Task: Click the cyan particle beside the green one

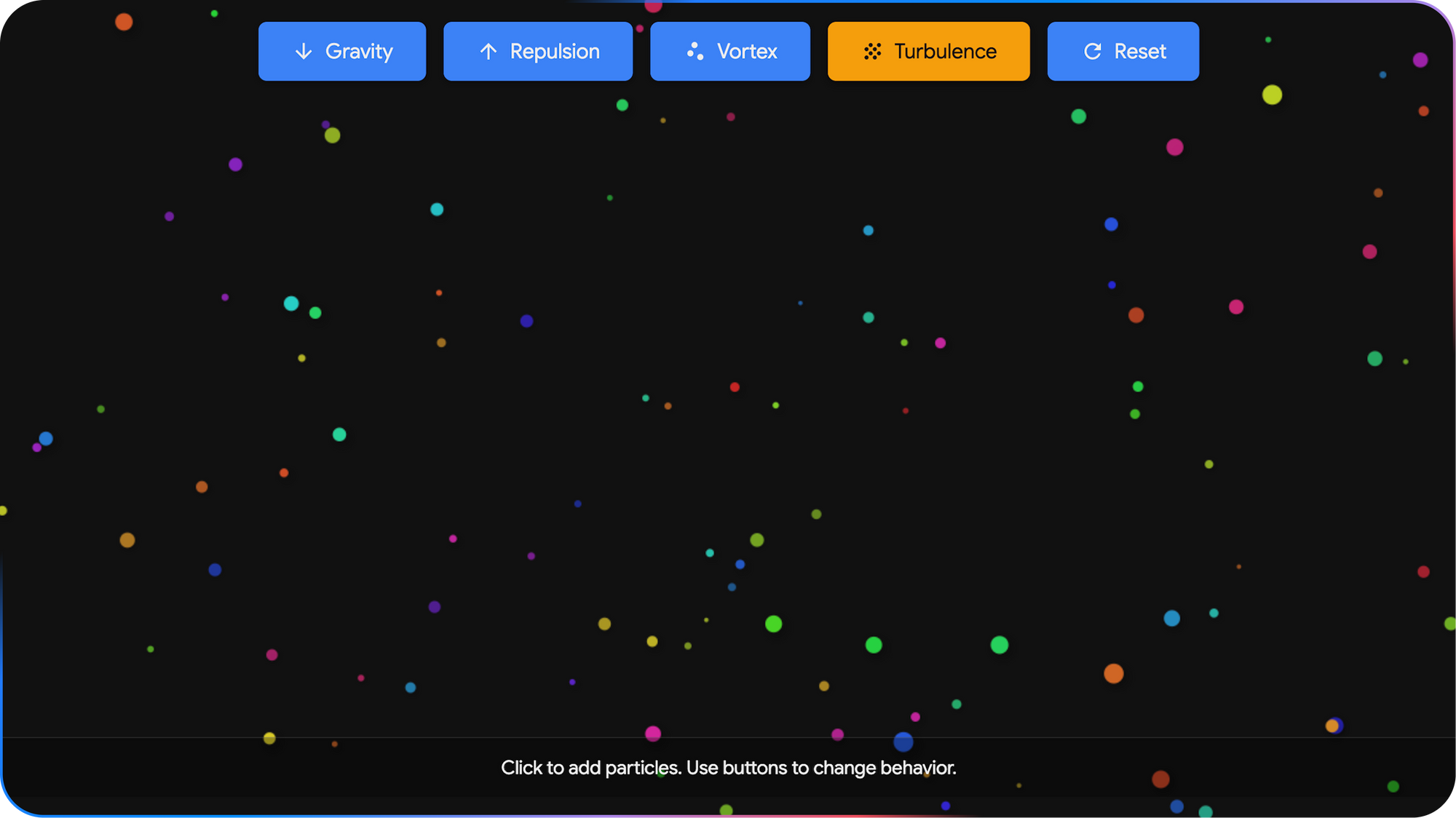Action: 291,303
